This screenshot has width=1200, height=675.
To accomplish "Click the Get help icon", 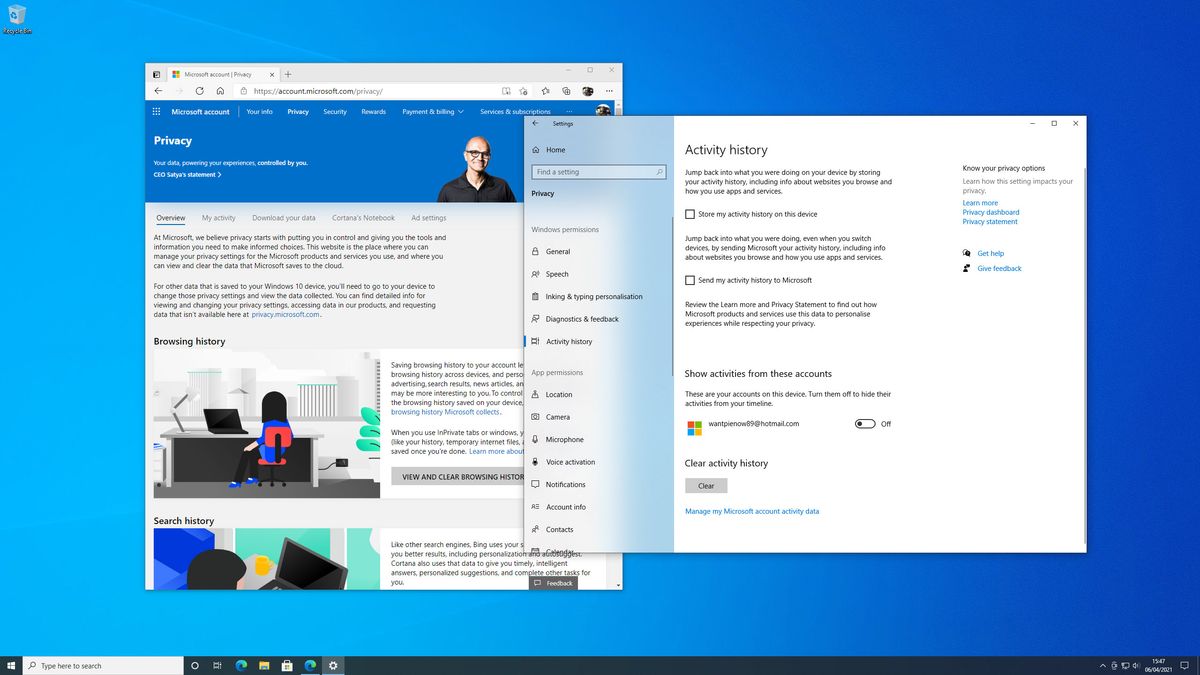I will [968, 253].
